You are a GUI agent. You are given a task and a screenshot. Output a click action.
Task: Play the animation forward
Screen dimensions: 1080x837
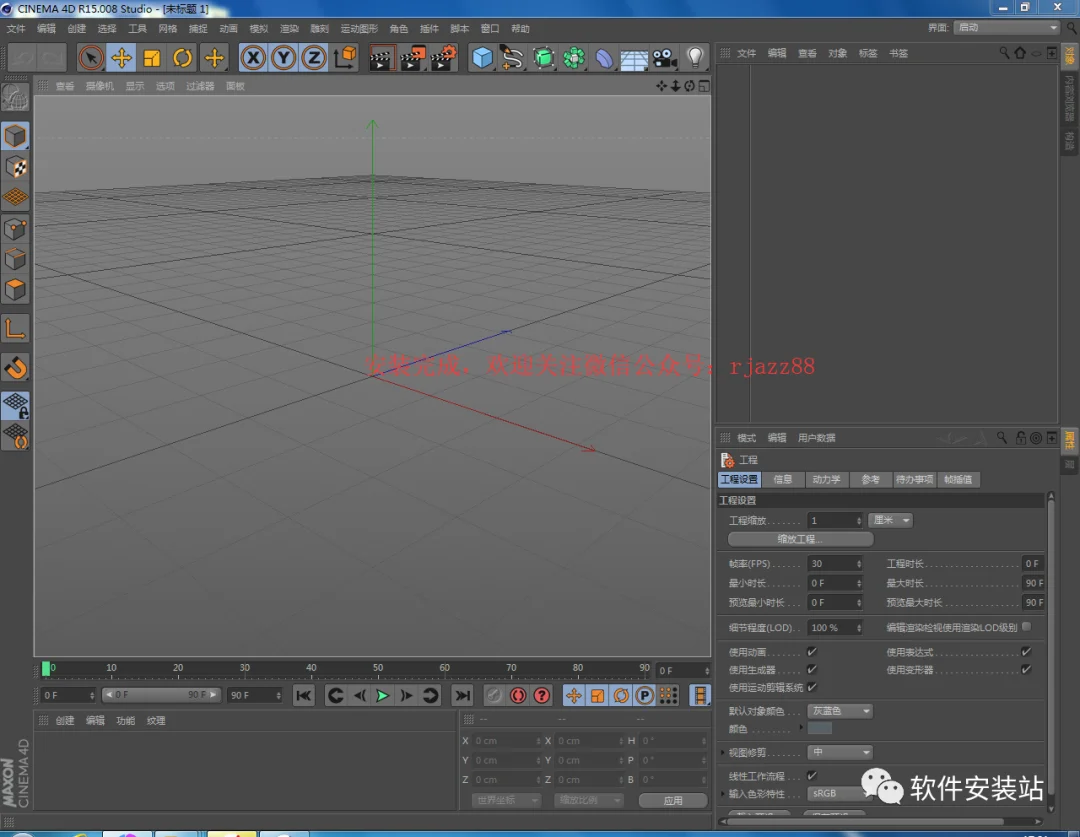point(382,696)
